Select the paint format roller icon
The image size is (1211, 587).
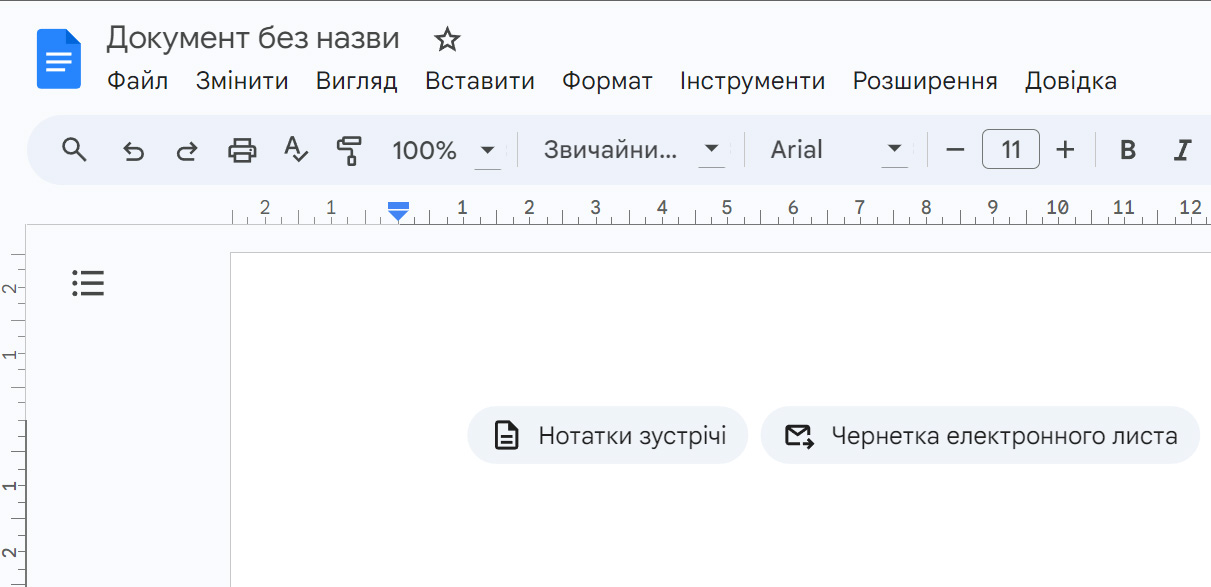pyautogui.click(x=349, y=150)
